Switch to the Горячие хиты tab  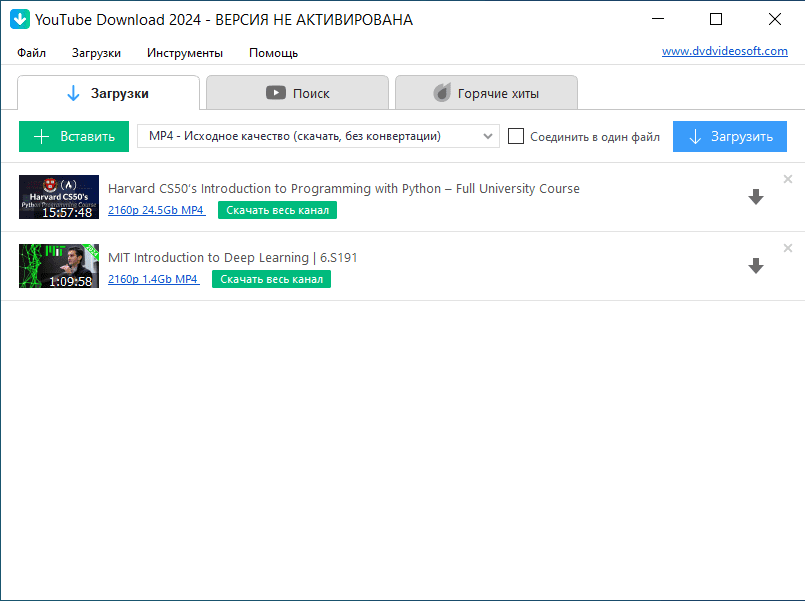pyautogui.click(x=486, y=93)
